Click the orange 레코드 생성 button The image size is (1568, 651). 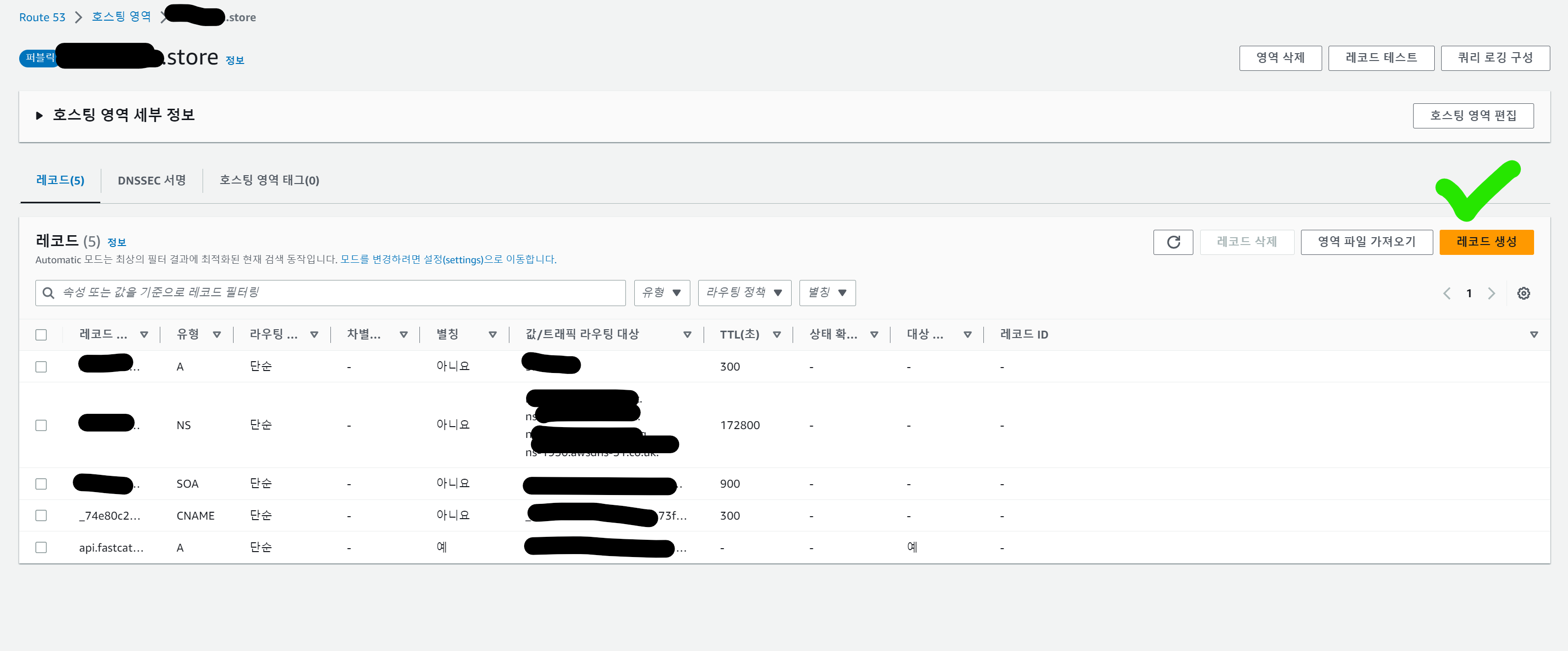[1486, 242]
